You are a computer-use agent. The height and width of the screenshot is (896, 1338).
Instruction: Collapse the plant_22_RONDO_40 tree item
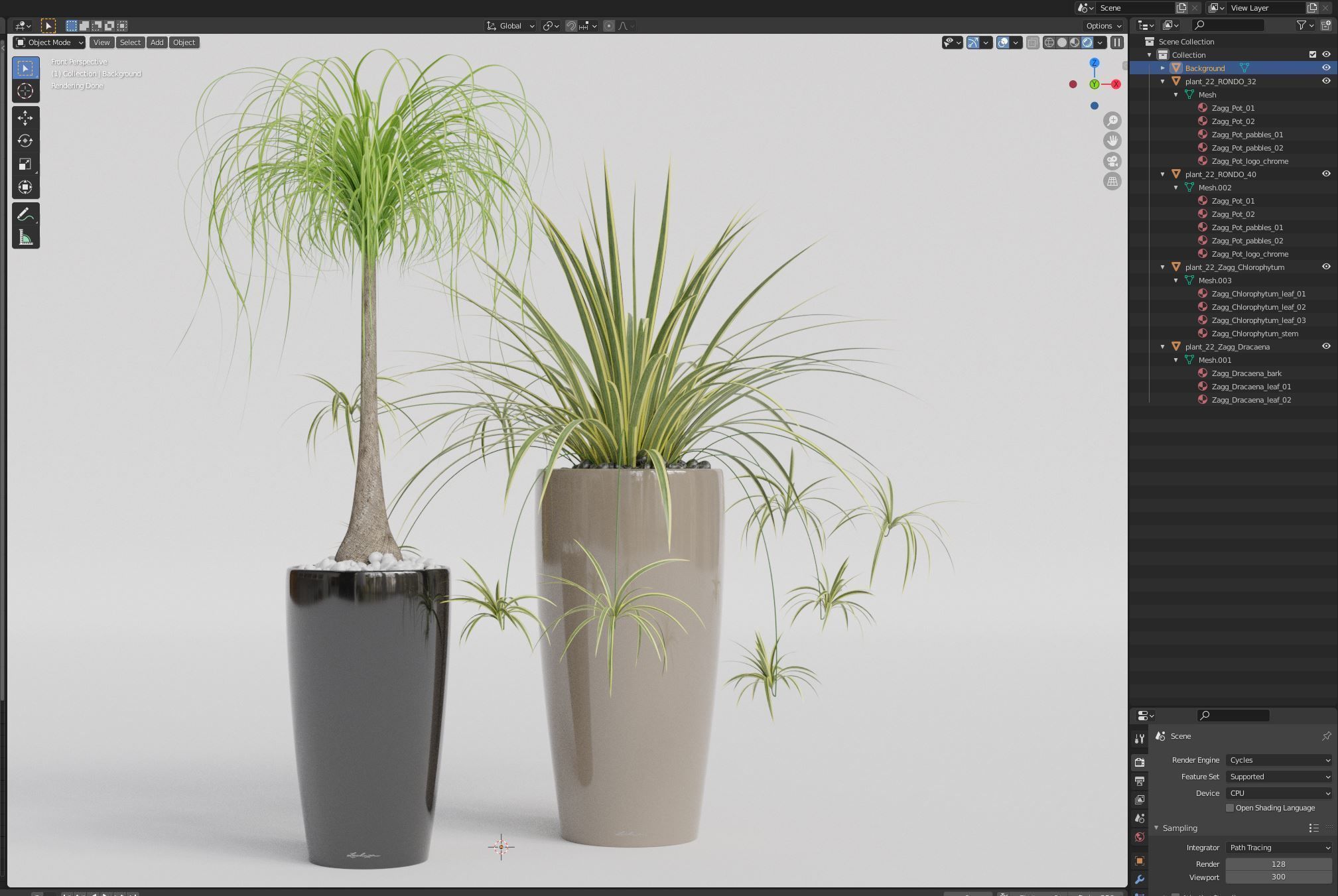coord(1163,174)
